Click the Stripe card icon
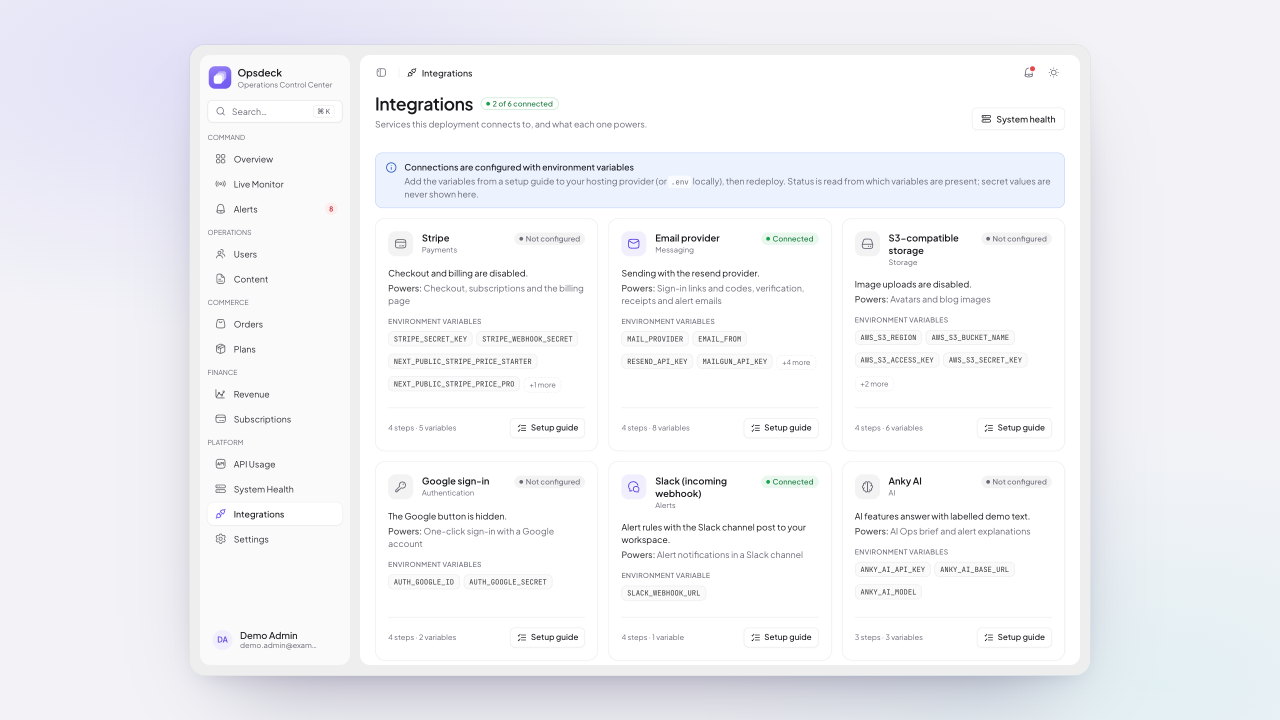The width and height of the screenshot is (1280, 720). tap(401, 244)
